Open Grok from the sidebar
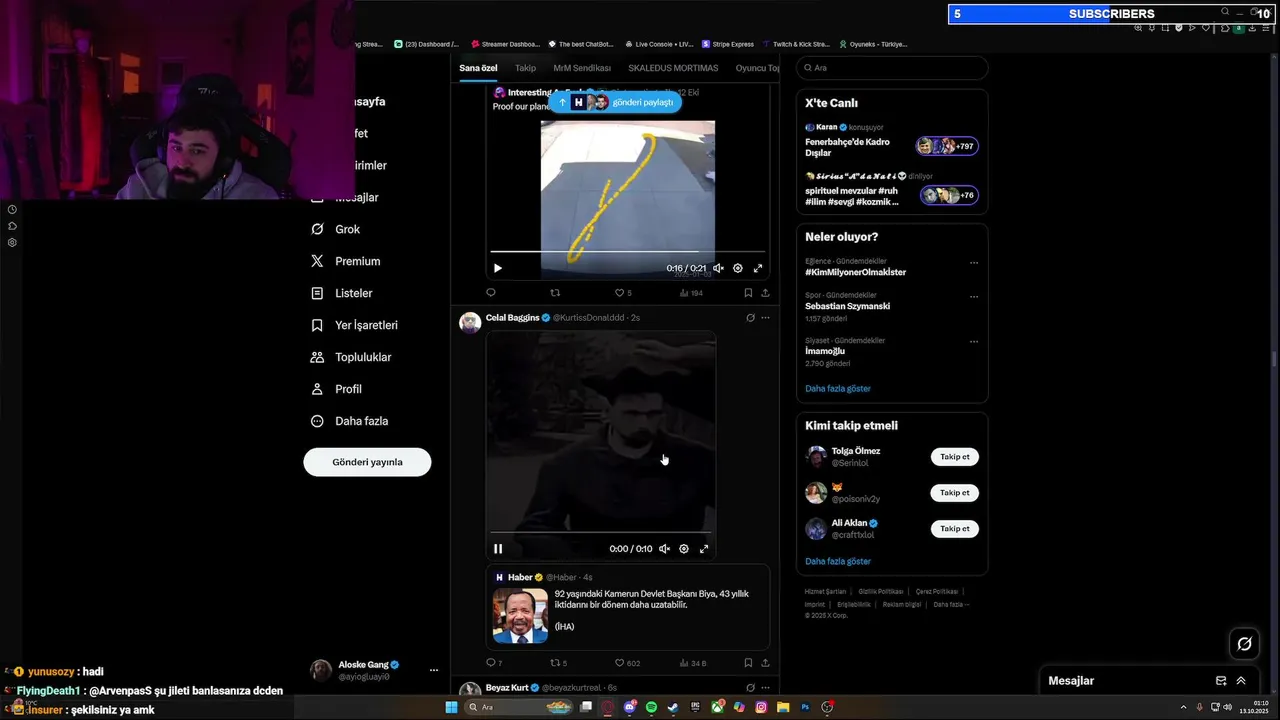The image size is (1280, 720). coord(336,229)
